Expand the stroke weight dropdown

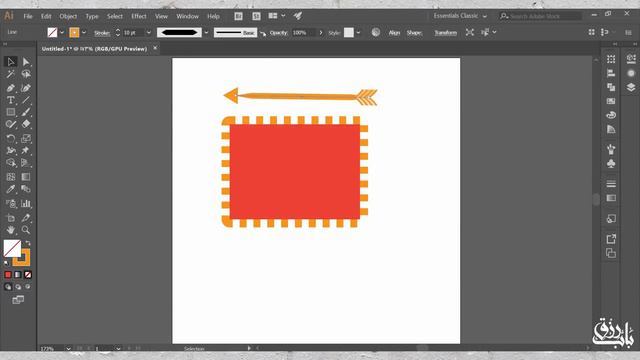click(x=149, y=33)
